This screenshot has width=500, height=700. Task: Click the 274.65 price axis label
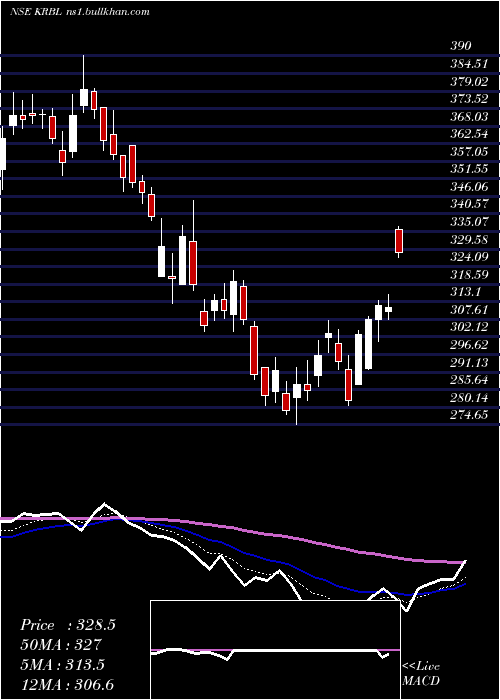click(469, 415)
